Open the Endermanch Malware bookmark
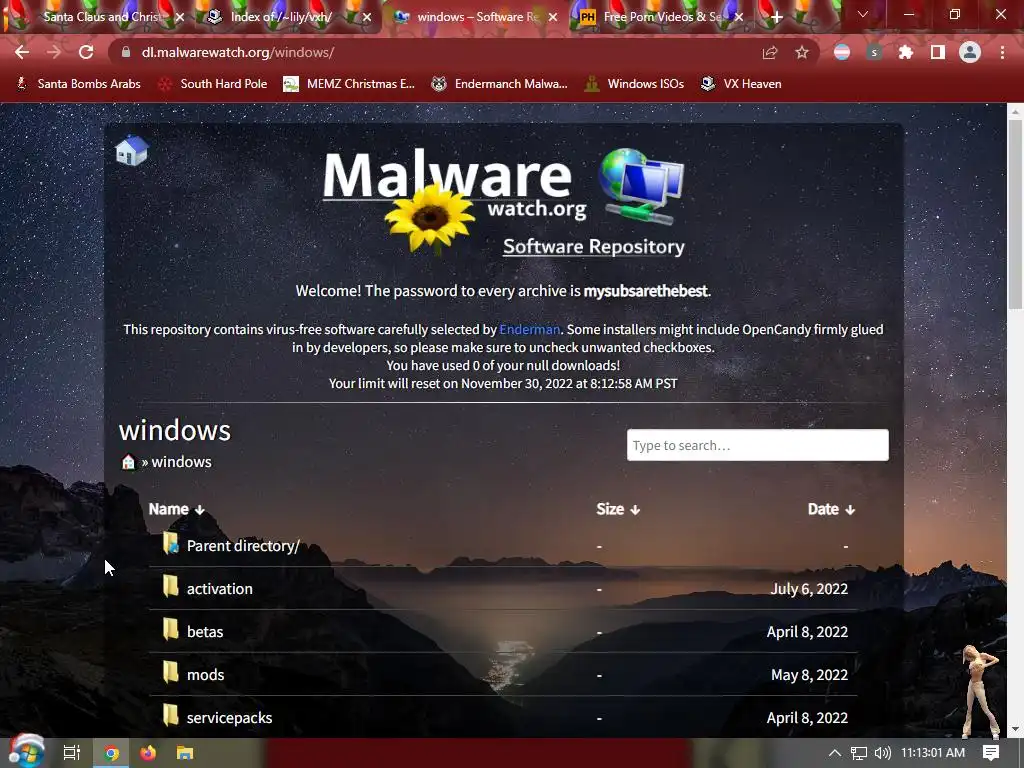The image size is (1024, 768). coord(500,84)
